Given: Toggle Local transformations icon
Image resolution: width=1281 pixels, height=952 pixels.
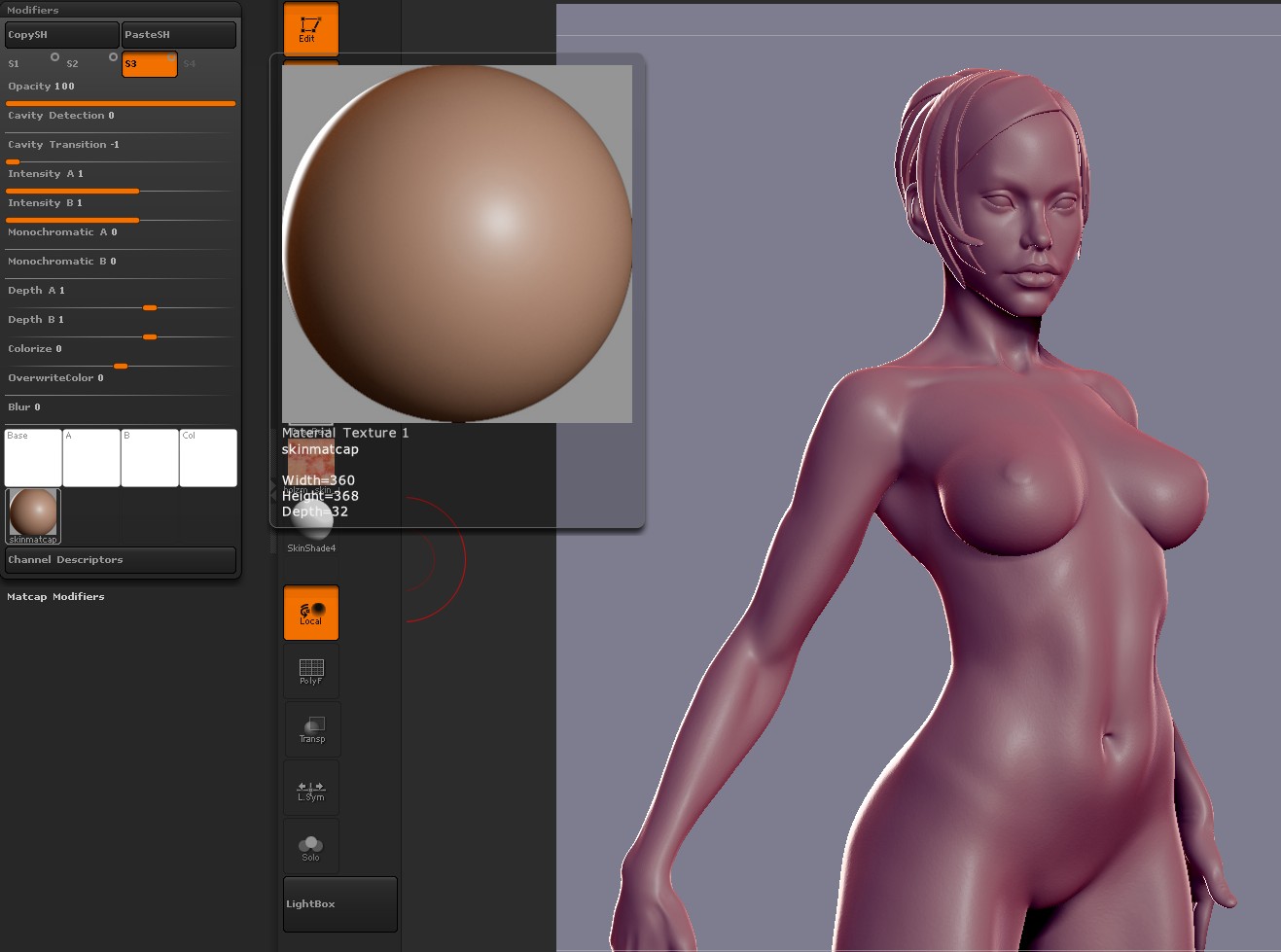Looking at the screenshot, I should pos(310,613).
